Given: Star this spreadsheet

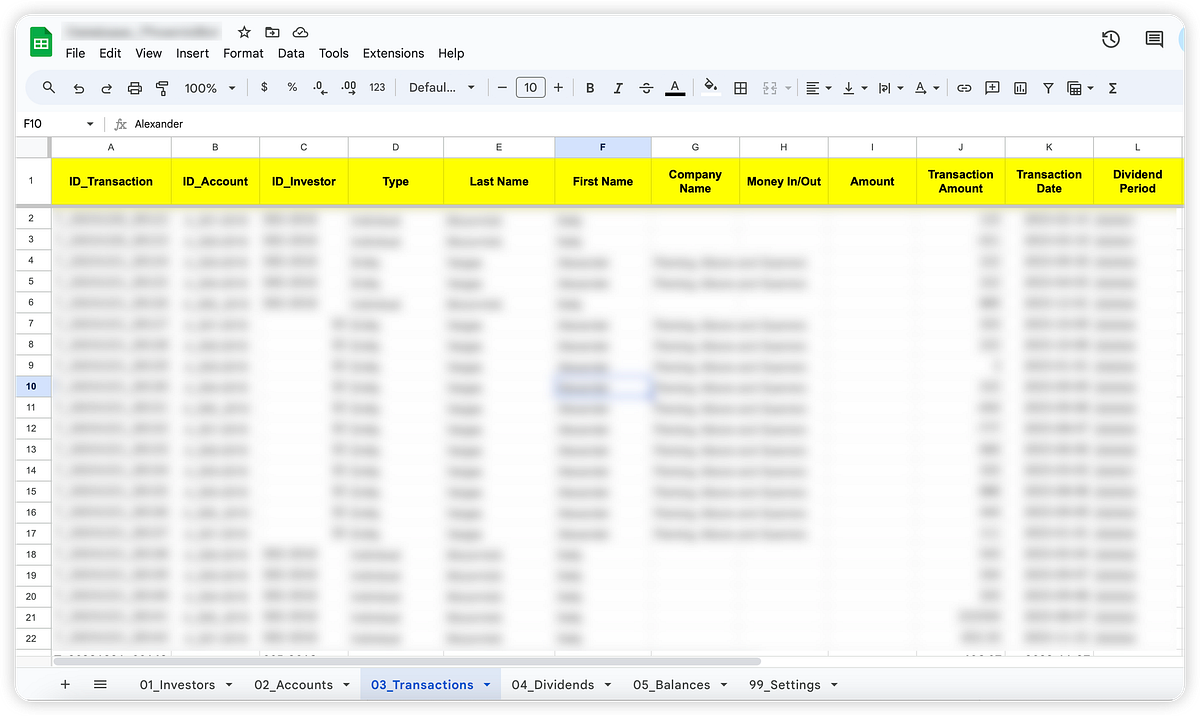Looking at the screenshot, I should 243,31.
